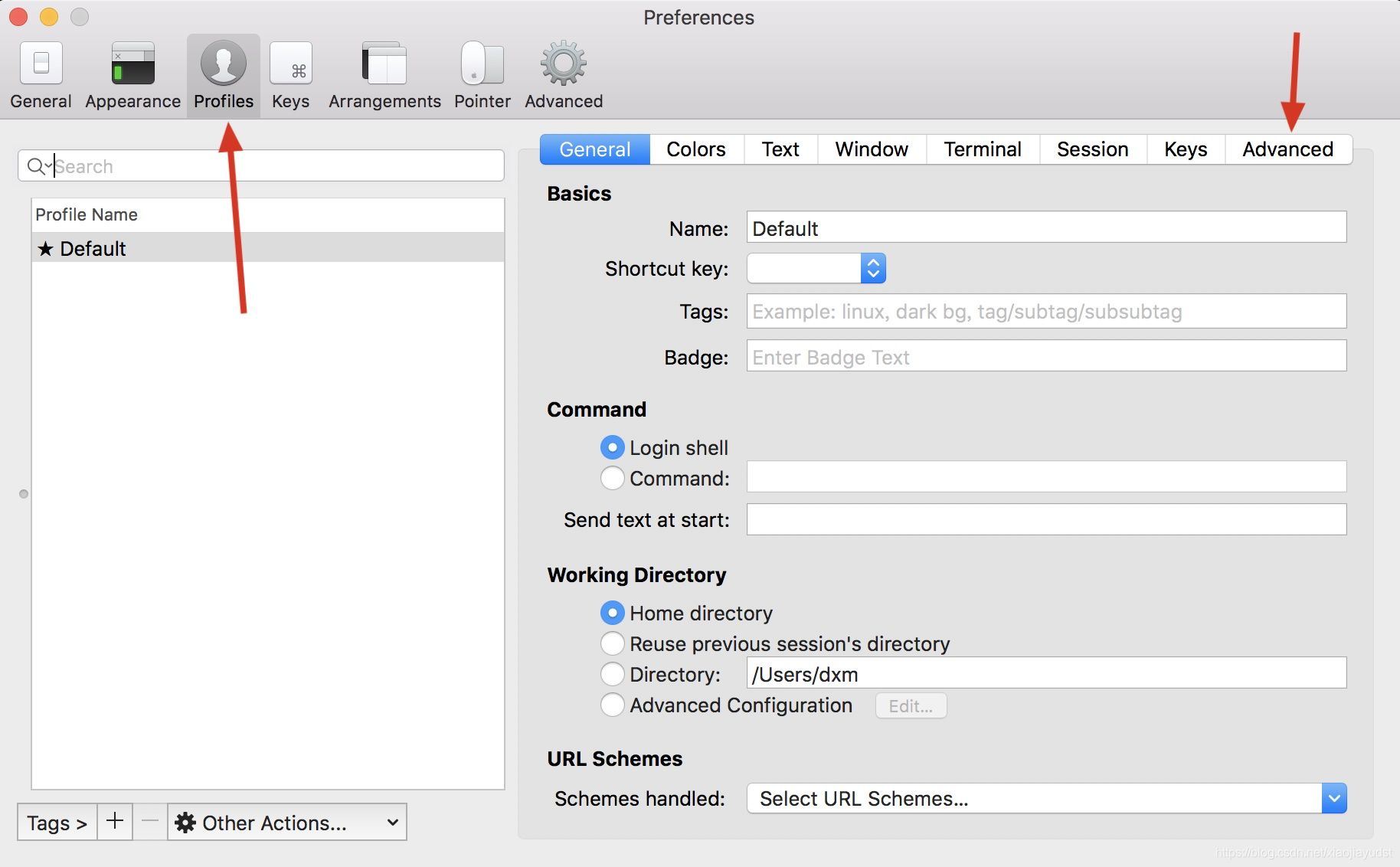Click the split-view divider handle dot
1400x867 pixels.
pos(24,494)
